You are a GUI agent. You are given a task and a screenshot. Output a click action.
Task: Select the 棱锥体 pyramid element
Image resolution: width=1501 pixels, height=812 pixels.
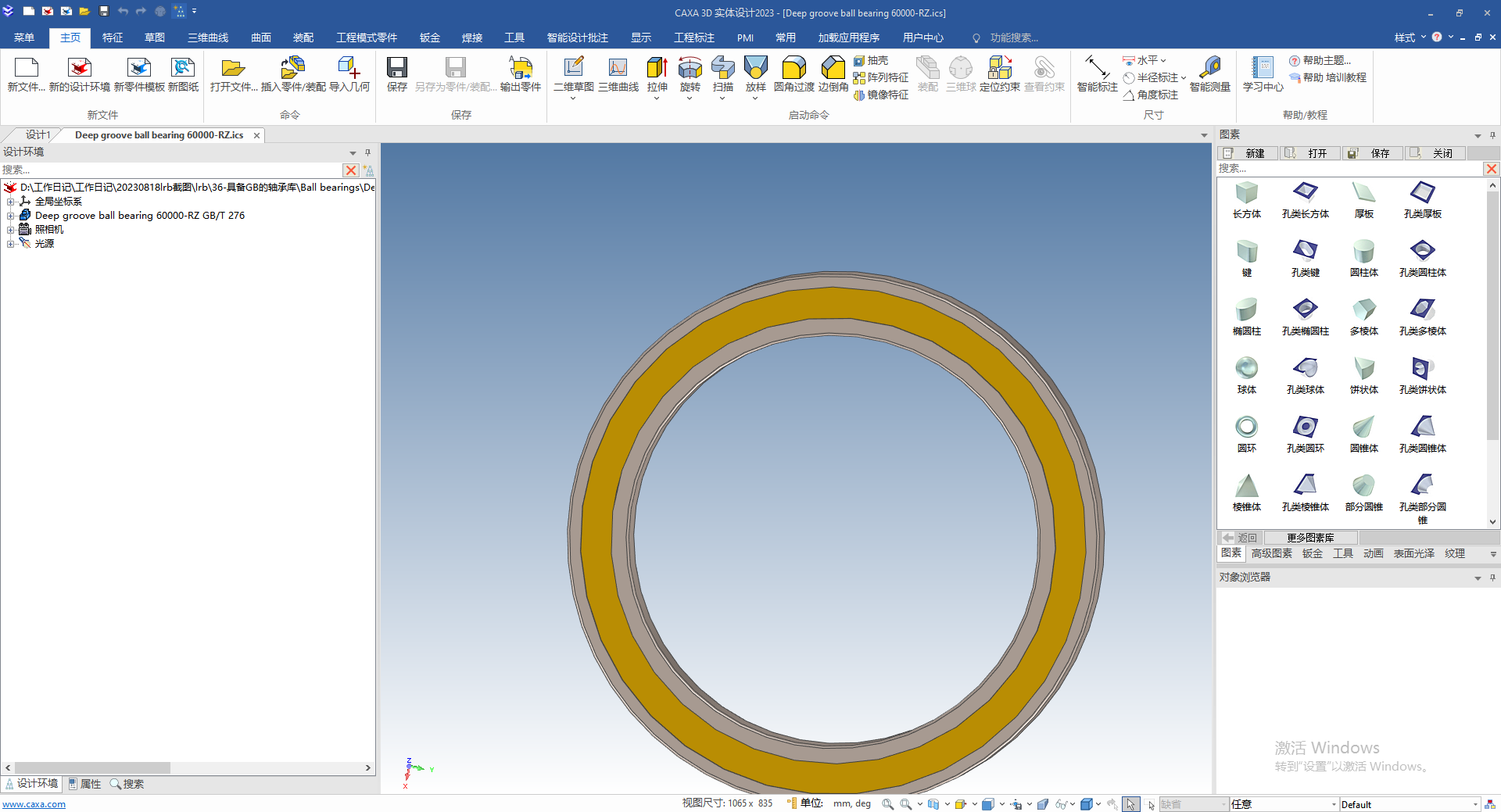pos(1247,493)
